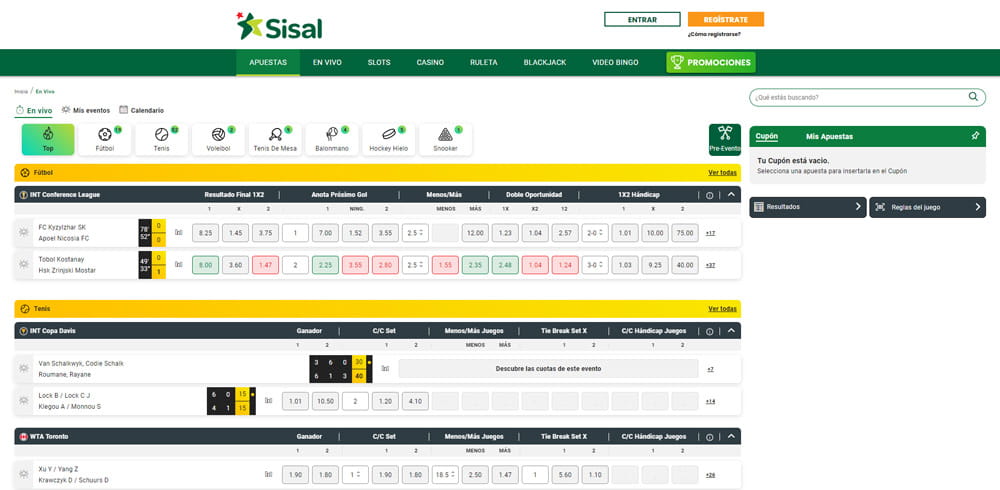Open info for WTA Toronto
Screen dimensions: 1000x490
[710, 437]
